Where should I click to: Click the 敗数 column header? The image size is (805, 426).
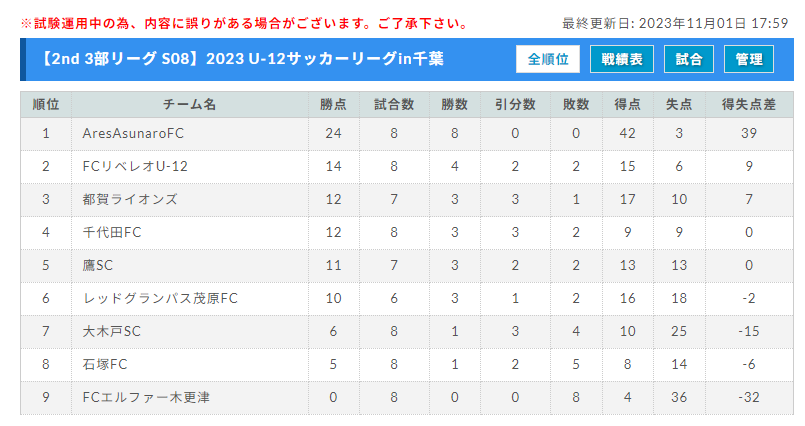576,105
